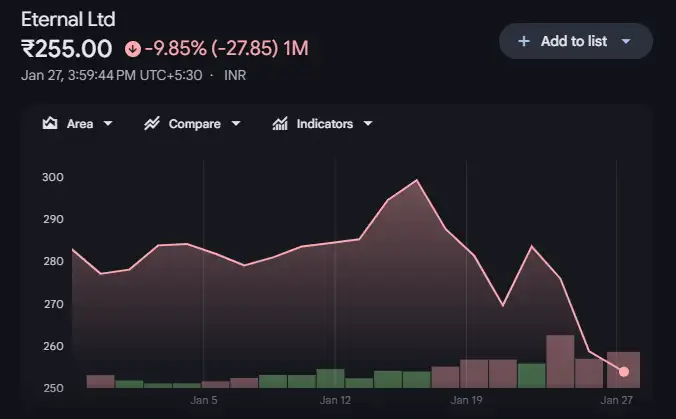676x419 pixels.
Task: Select the Area label
Action: (x=80, y=124)
